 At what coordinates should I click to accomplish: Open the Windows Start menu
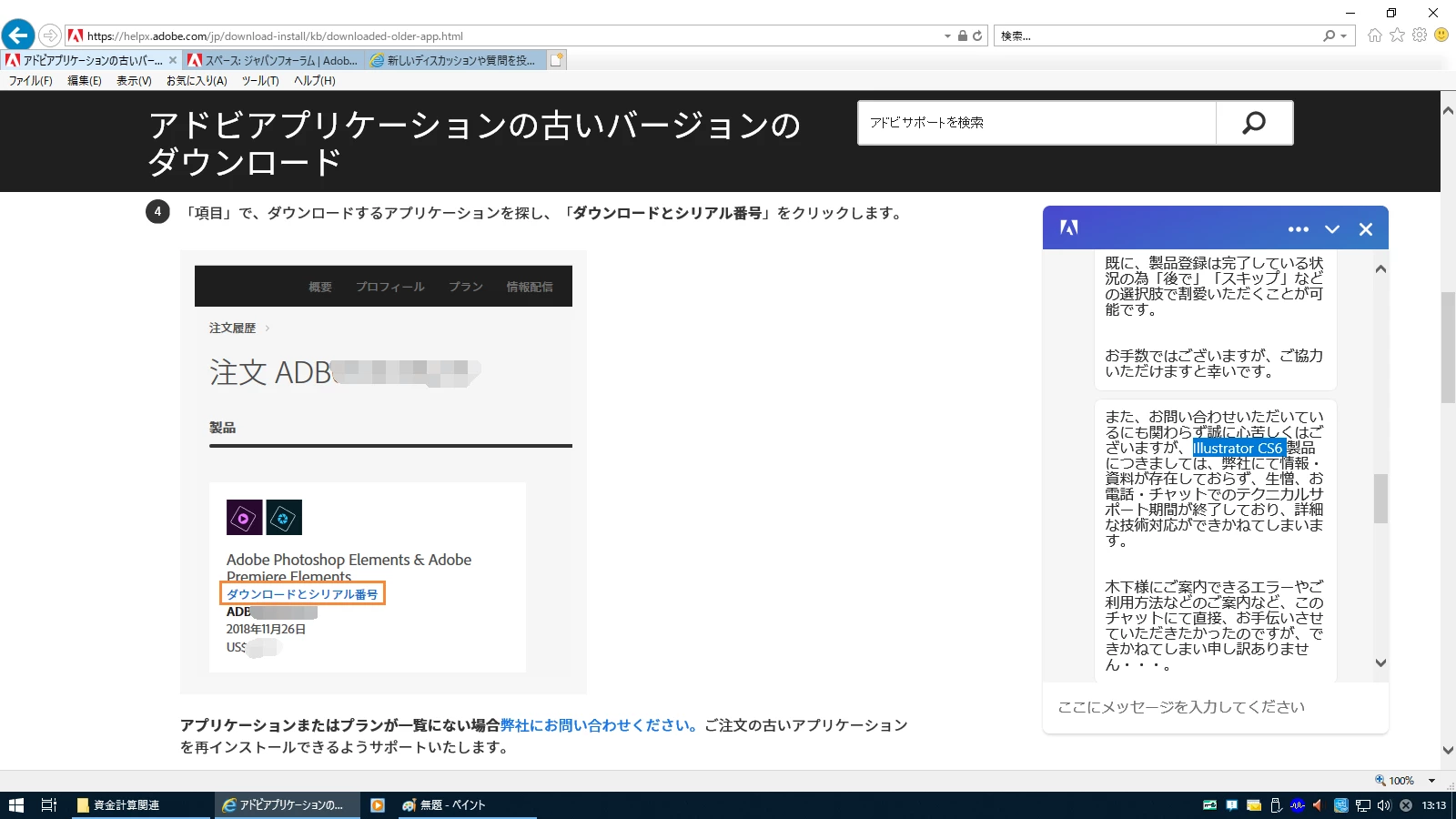pos(15,805)
